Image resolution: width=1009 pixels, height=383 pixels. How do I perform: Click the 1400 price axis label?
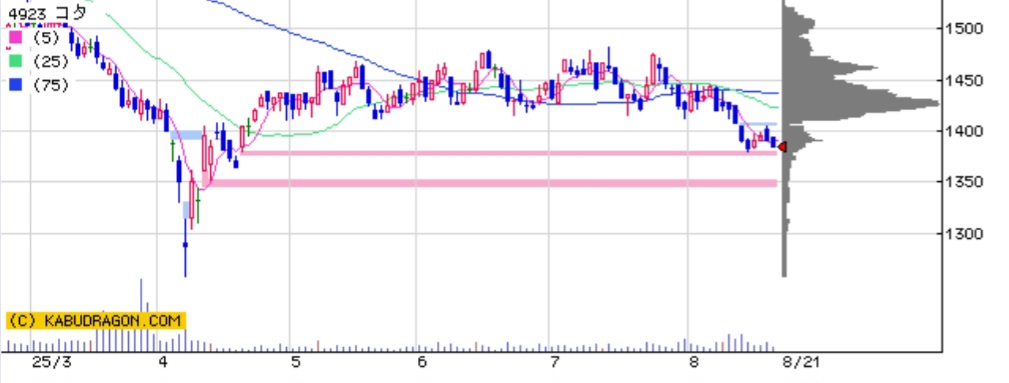tap(964, 131)
